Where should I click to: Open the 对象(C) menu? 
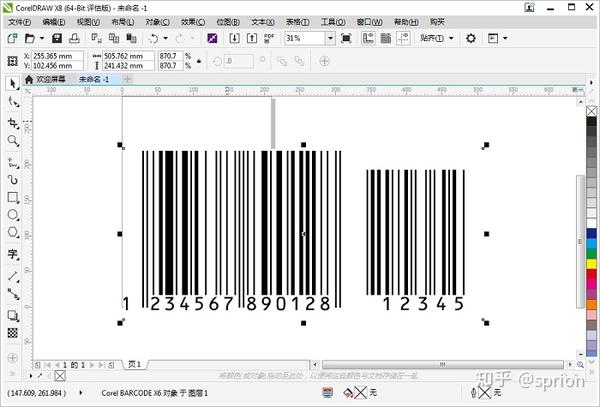tap(158, 22)
